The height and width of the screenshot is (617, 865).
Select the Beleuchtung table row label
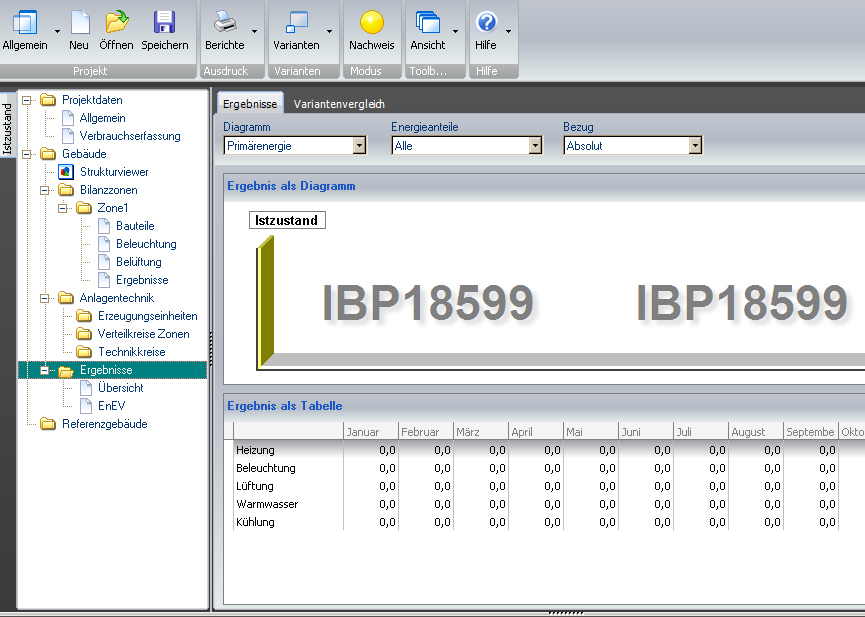[266, 468]
